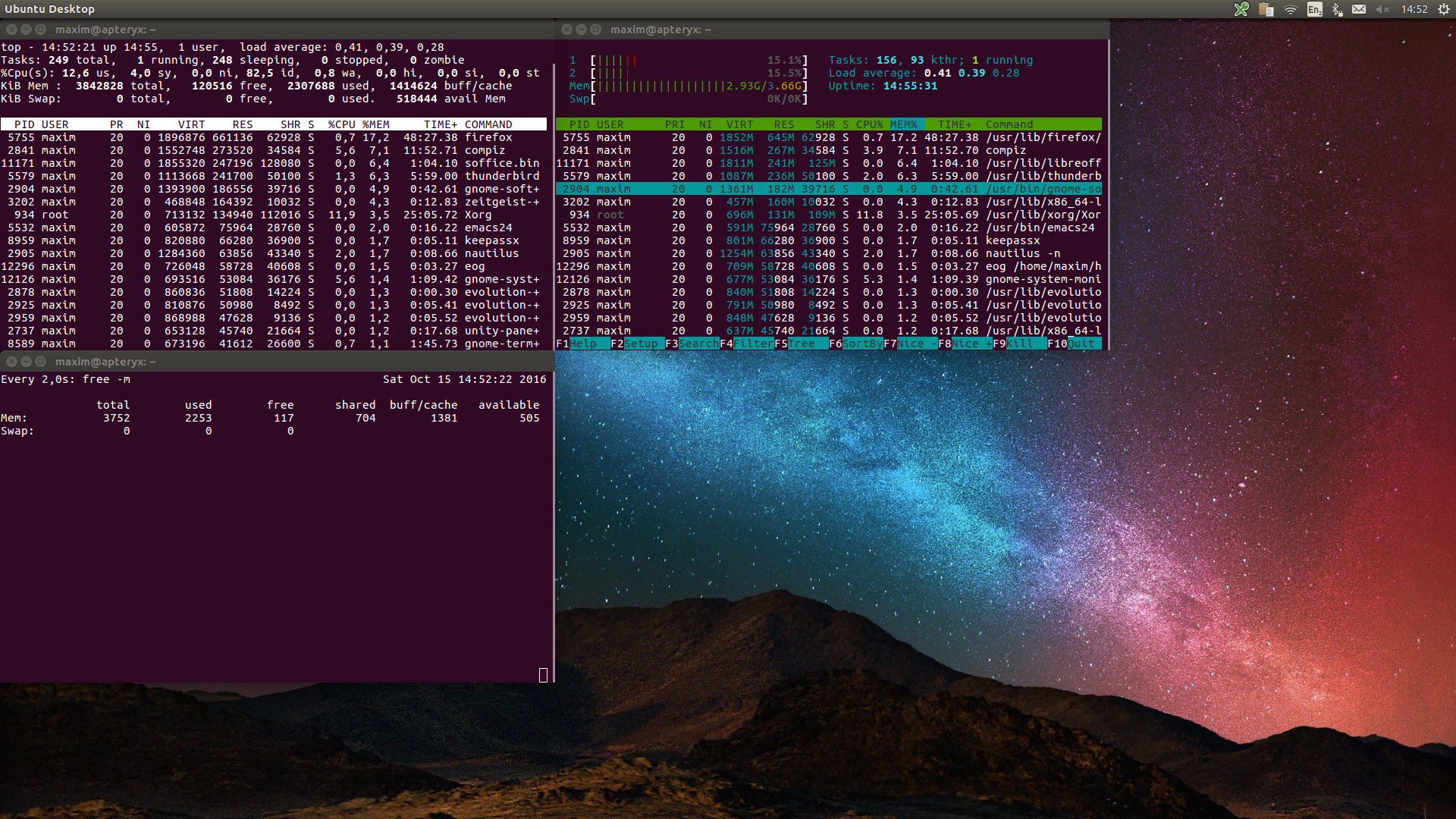Click F4 Filter in htop
Viewport: 1456px width, 819px height.
tap(747, 344)
